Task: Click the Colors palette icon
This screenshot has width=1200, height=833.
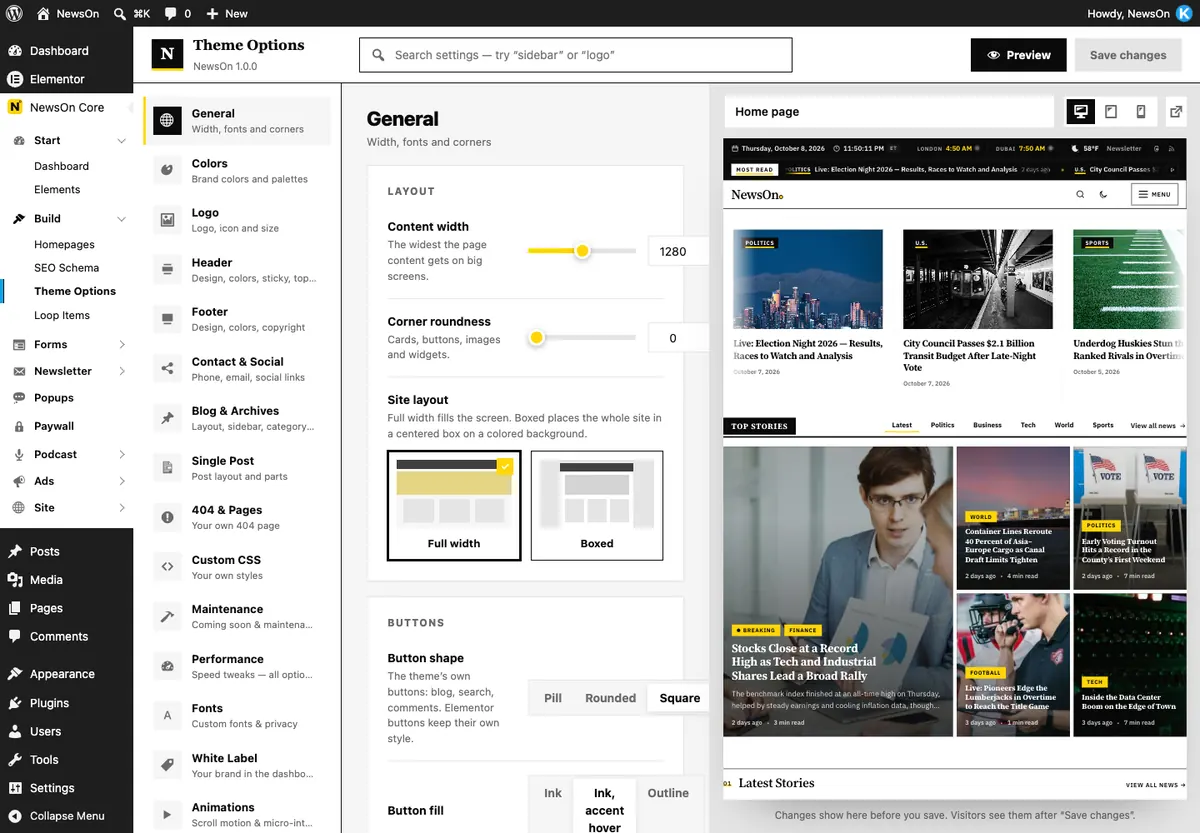Action: pyautogui.click(x=167, y=170)
